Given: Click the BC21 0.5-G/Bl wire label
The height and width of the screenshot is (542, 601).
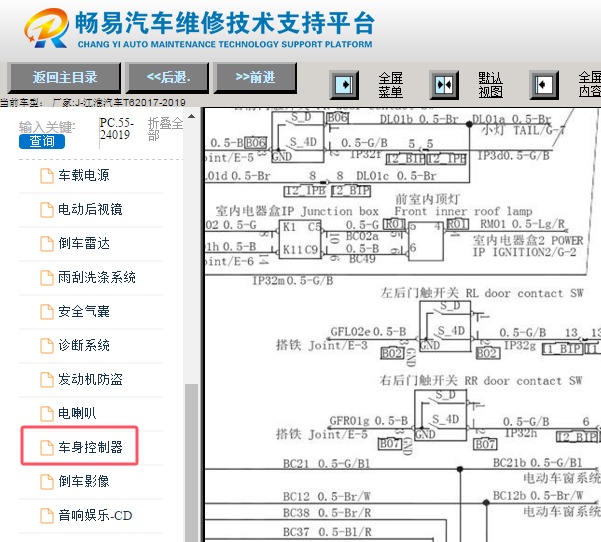Looking at the screenshot, I should 327,464.
